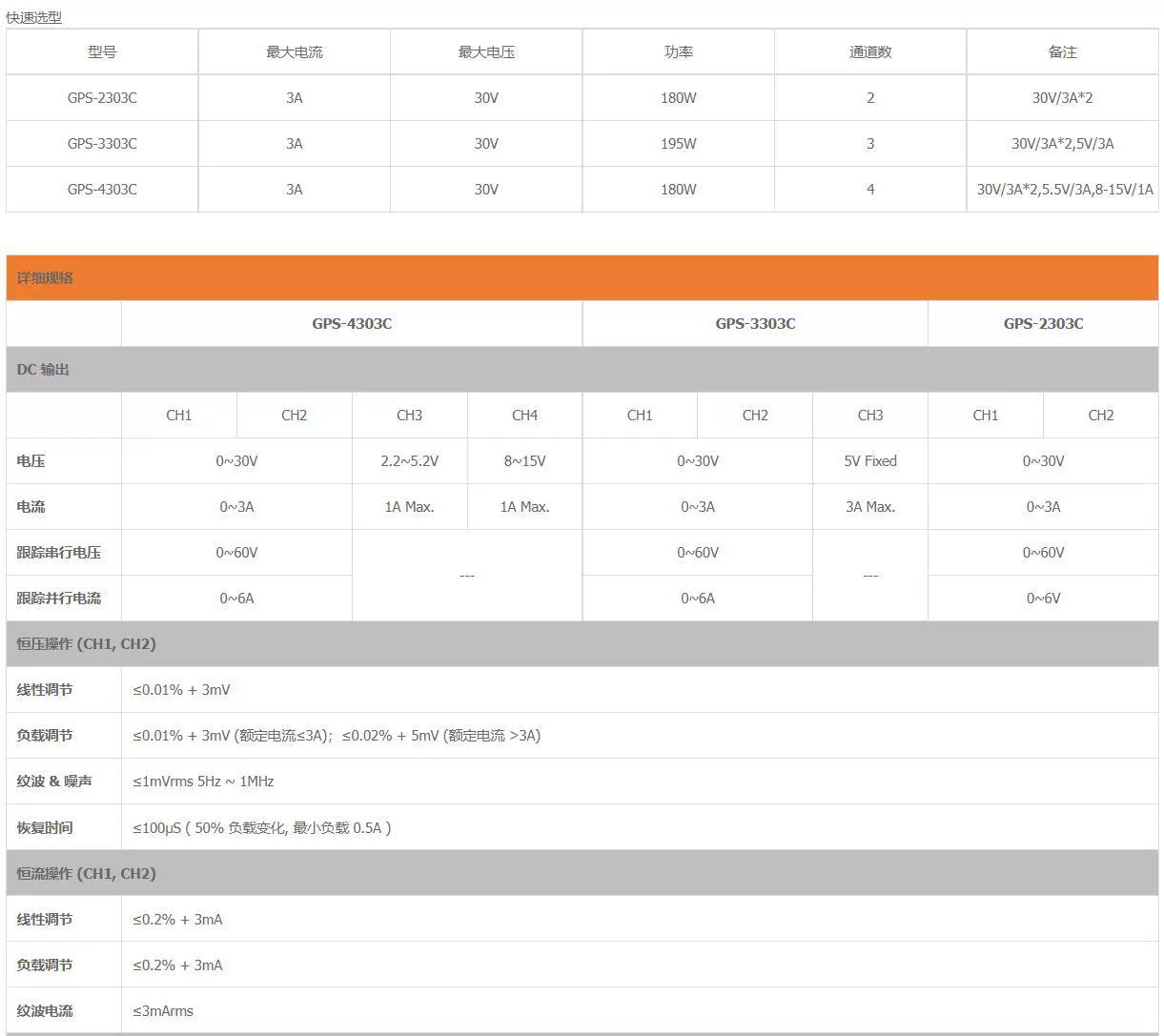Click the 恒压操作 (CH1, CH2) section header

(582, 644)
